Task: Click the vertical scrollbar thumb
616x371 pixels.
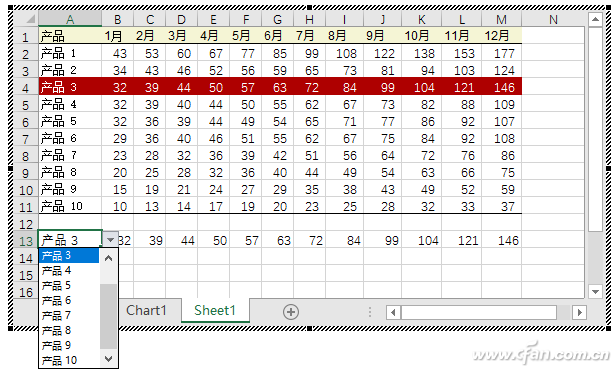Action: pos(595,129)
